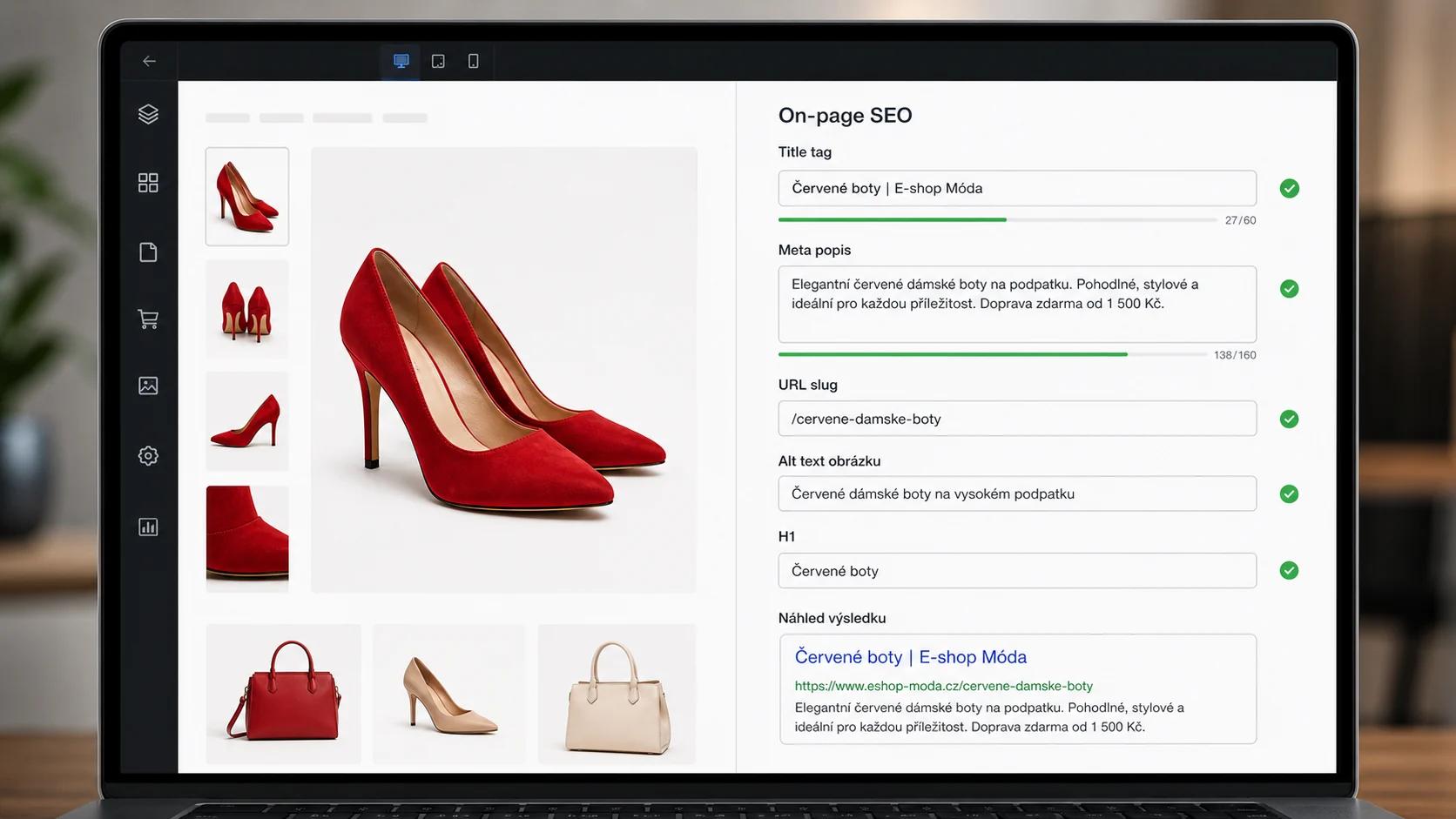
Task: Switch to desktop preview mode
Action: [x=401, y=61]
